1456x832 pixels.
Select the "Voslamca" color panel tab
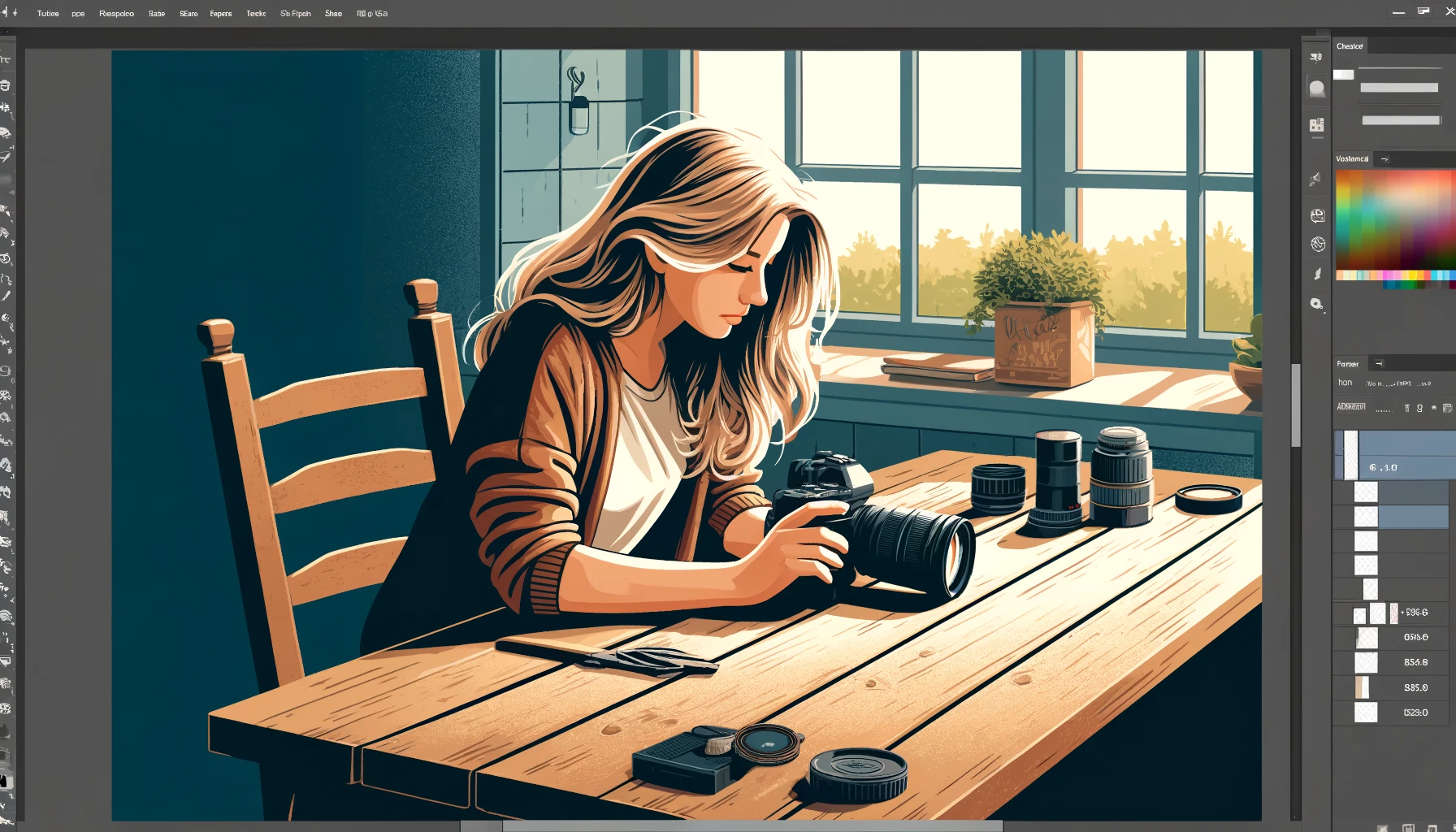pyautogui.click(x=1352, y=159)
